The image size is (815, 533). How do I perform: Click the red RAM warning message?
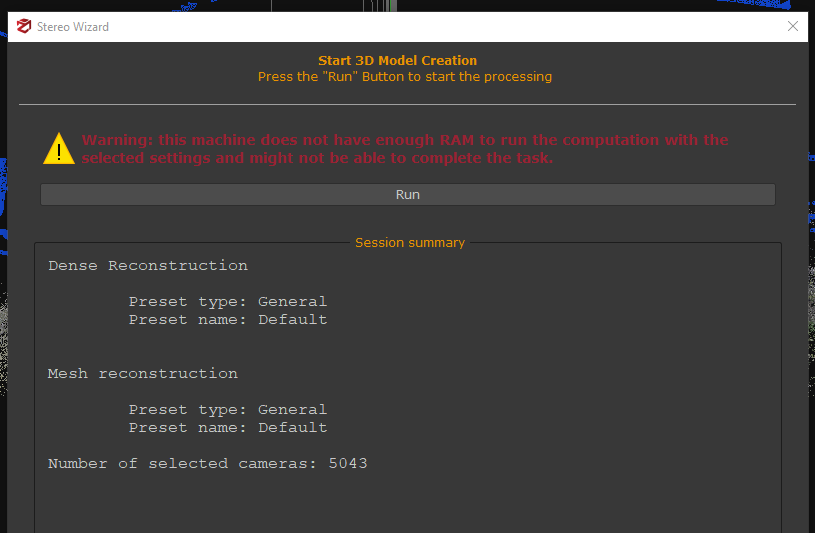tap(405, 149)
